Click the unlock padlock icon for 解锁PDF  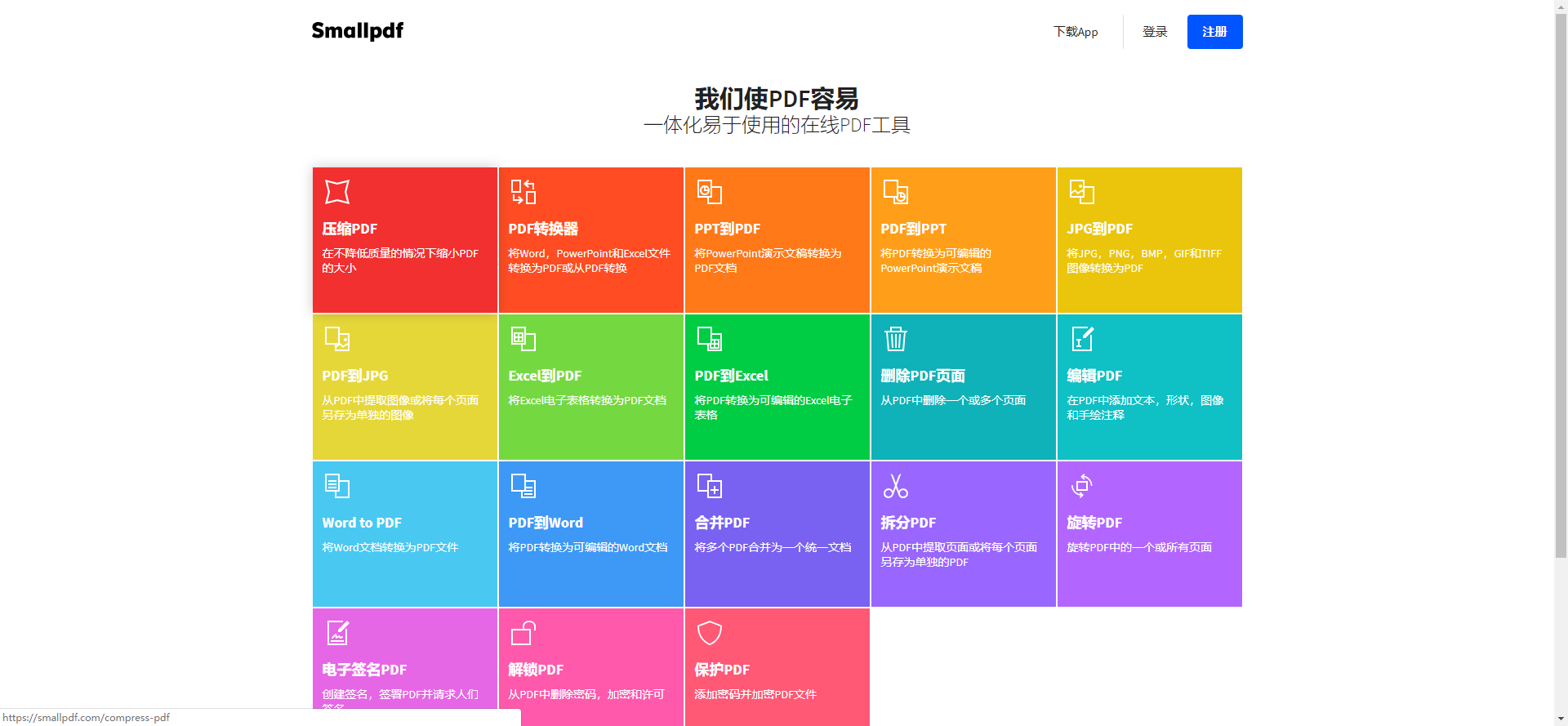[523, 633]
